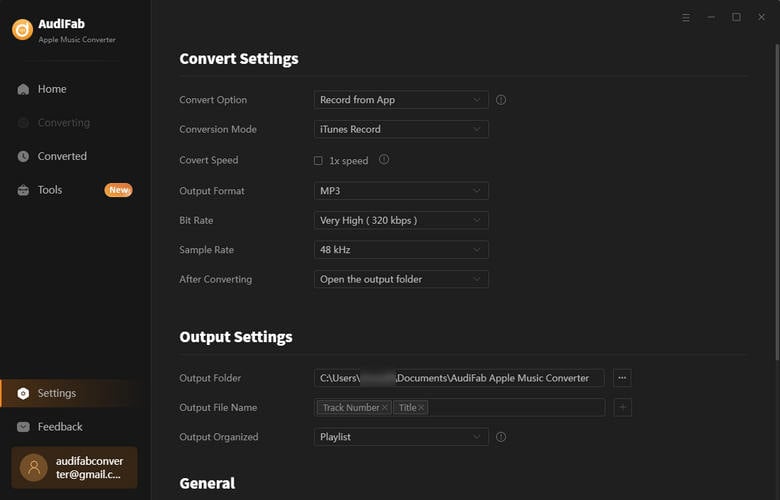
Task: Browse for output folder with ellipsis button
Action: point(622,378)
